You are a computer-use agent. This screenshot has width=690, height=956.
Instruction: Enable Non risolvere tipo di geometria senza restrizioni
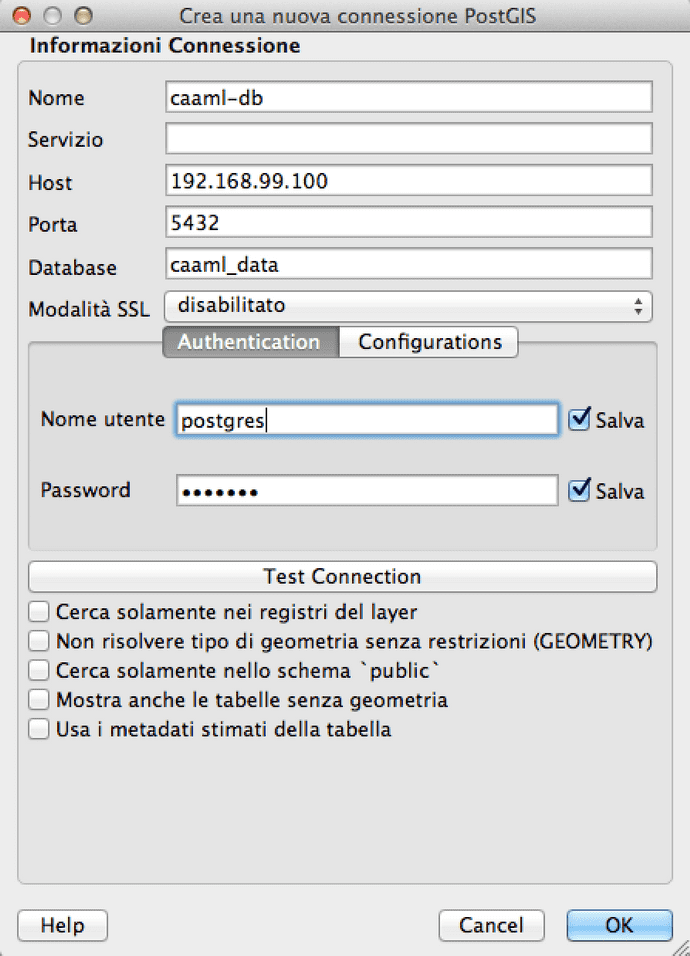tap(38, 640)
